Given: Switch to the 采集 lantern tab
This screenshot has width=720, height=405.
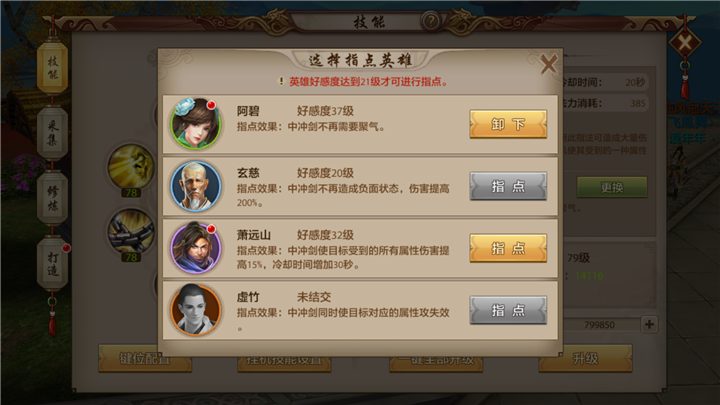Looking at the screenshot, I should [x=52, y=133].
